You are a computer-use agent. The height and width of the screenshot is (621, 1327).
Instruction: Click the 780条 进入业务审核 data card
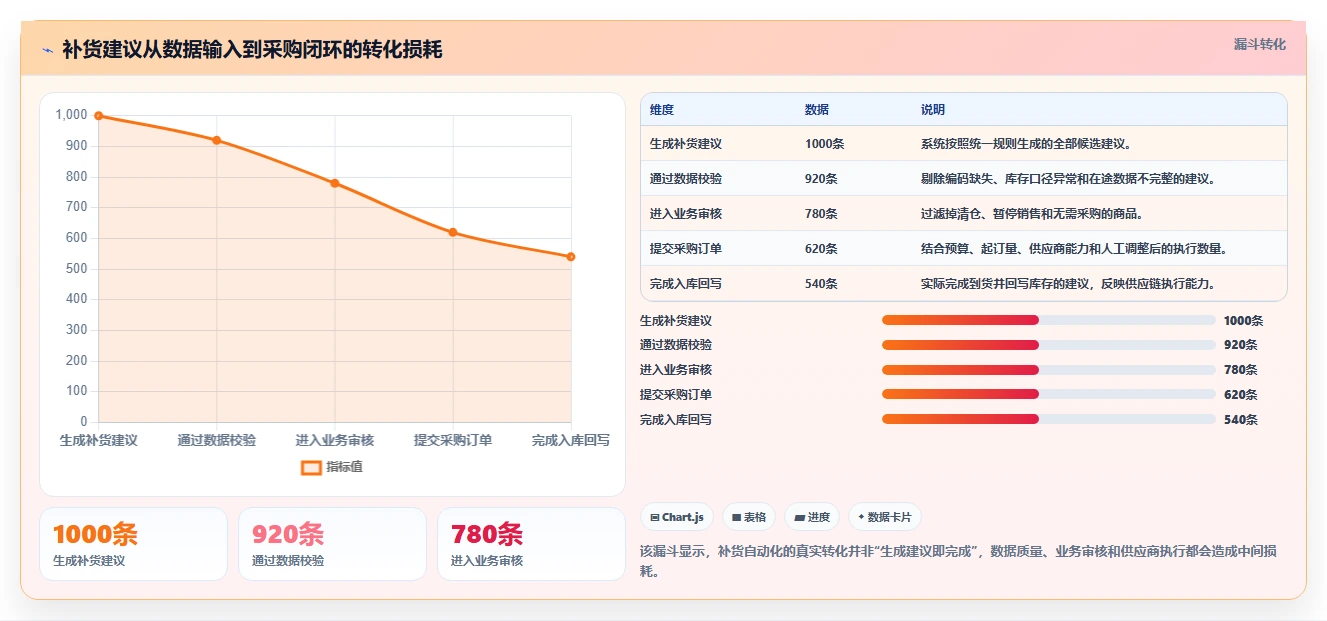[x=531, y=544]
